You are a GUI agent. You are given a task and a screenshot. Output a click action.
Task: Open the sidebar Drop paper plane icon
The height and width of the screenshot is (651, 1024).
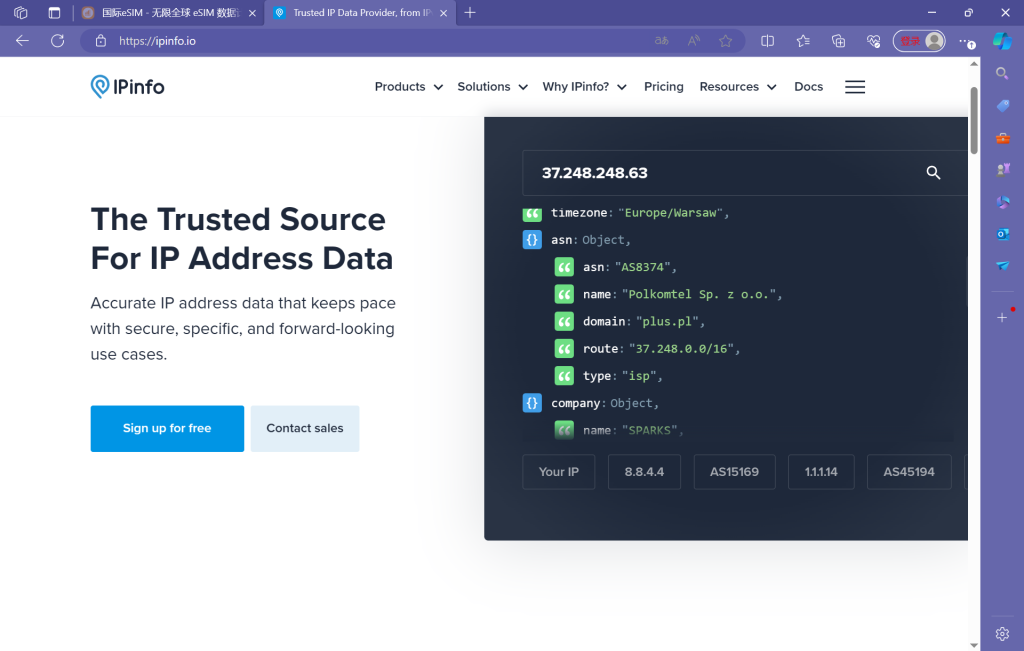coord(1002,266)
